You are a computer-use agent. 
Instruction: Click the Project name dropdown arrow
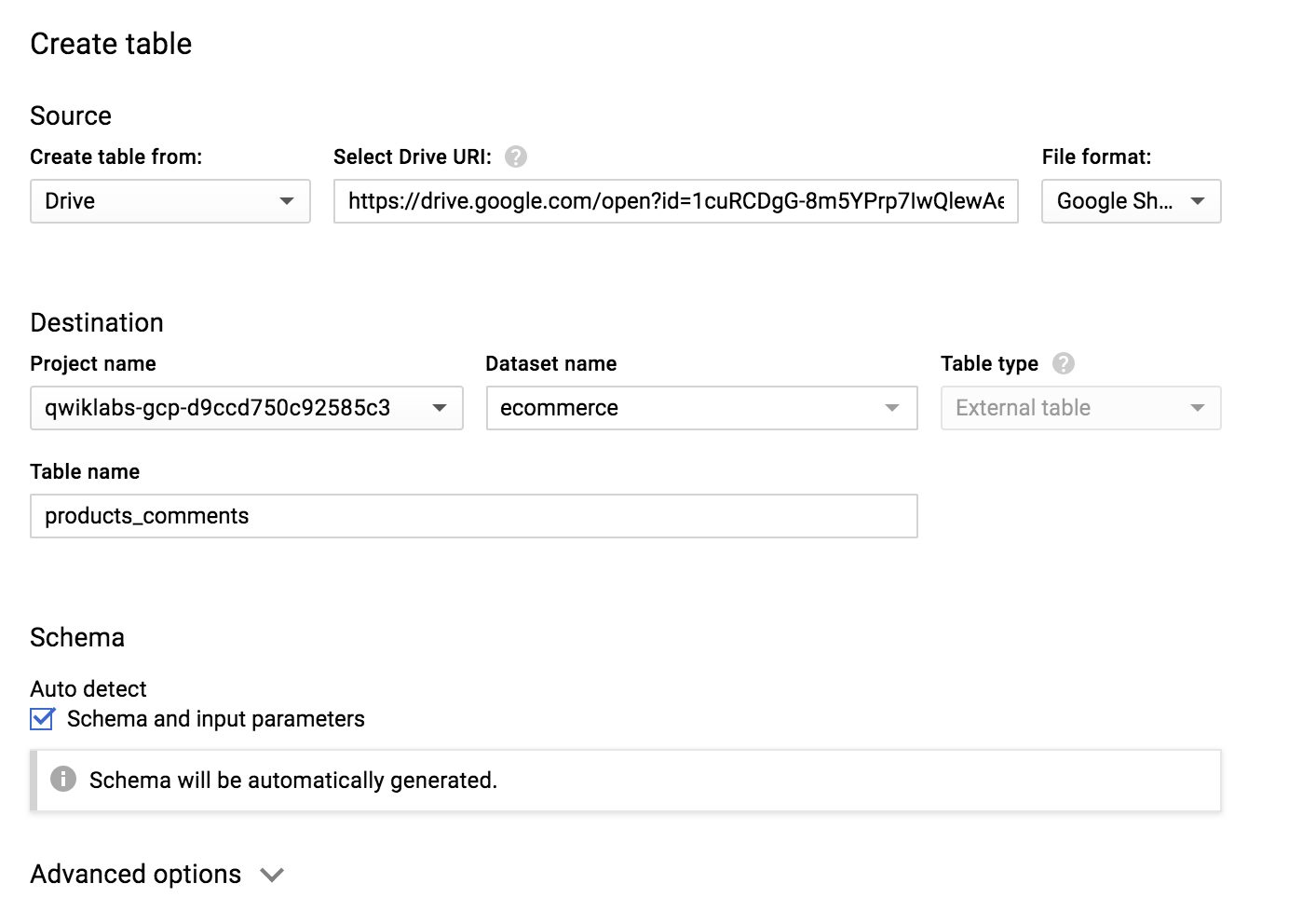440,408
